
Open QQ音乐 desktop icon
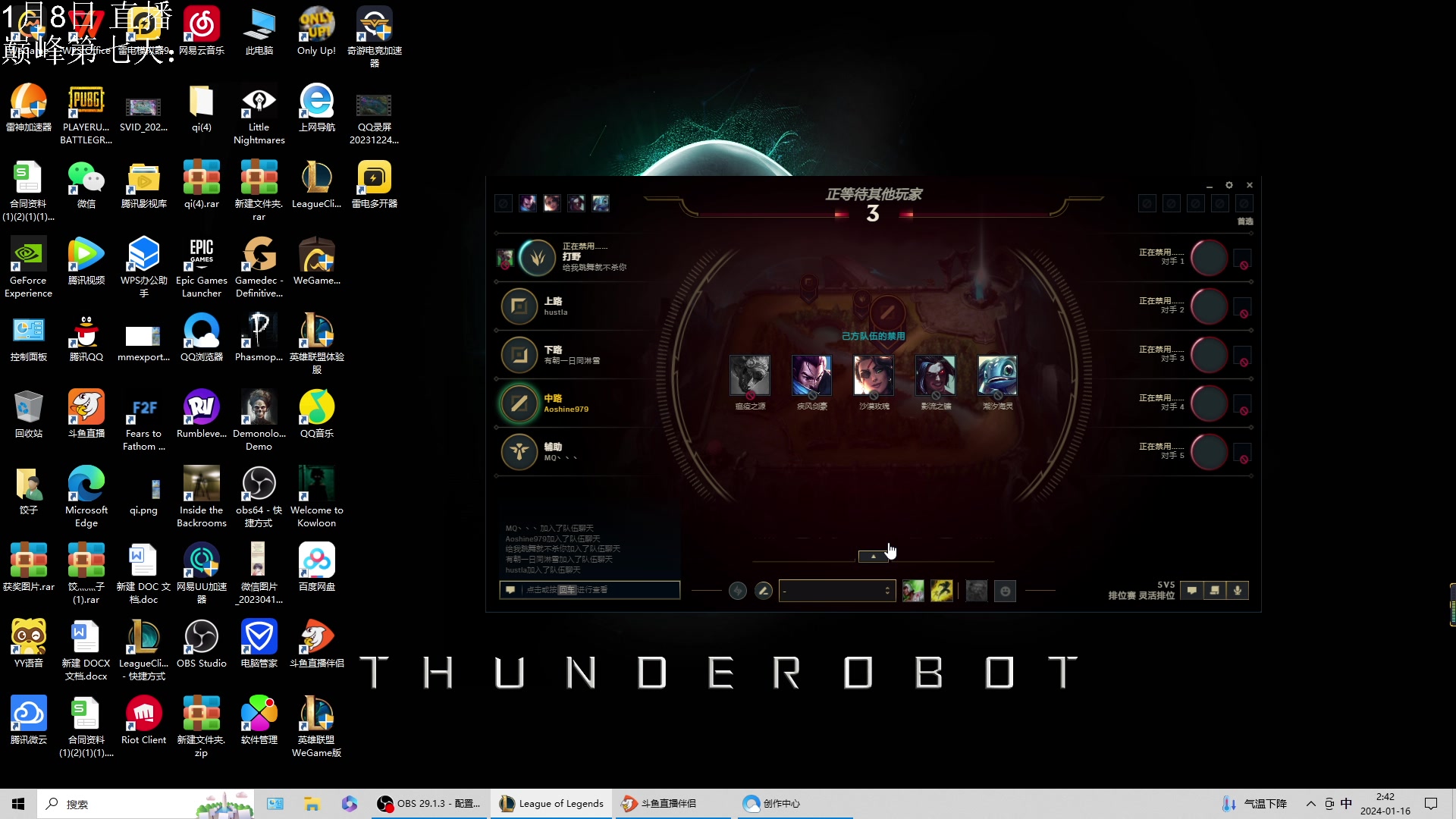316,414
